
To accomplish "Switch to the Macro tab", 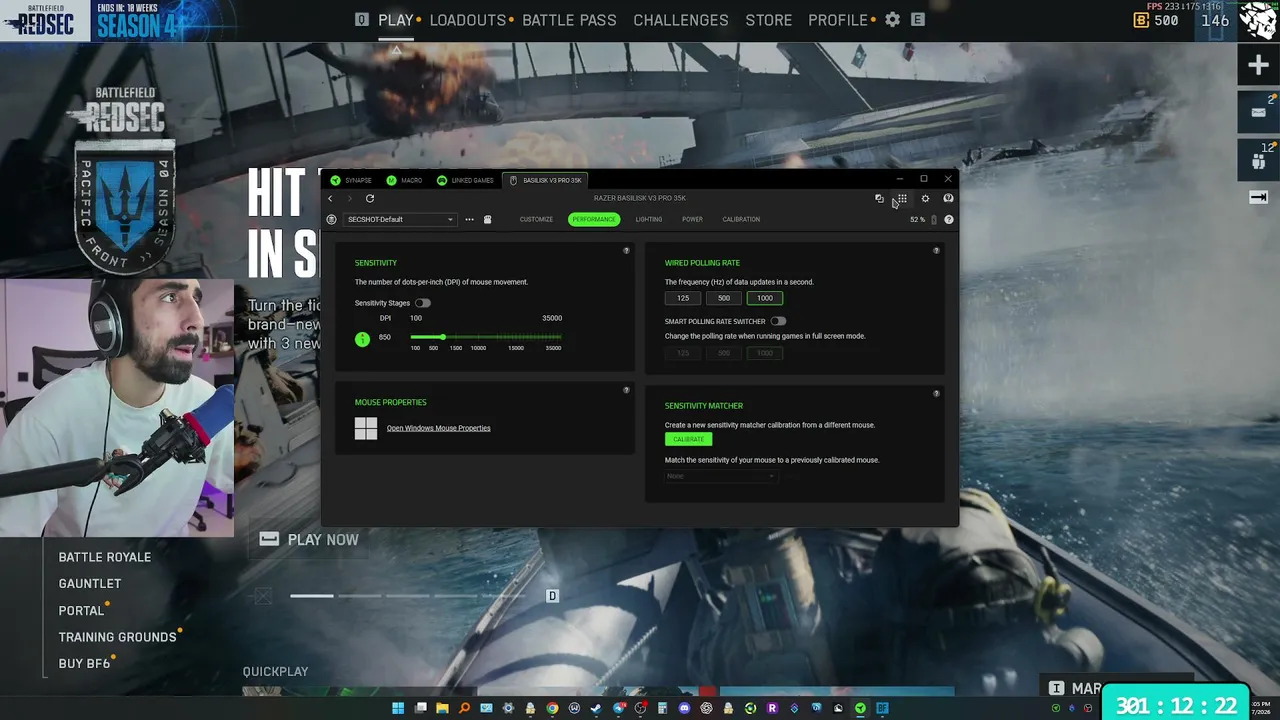I will pos(405,180).
